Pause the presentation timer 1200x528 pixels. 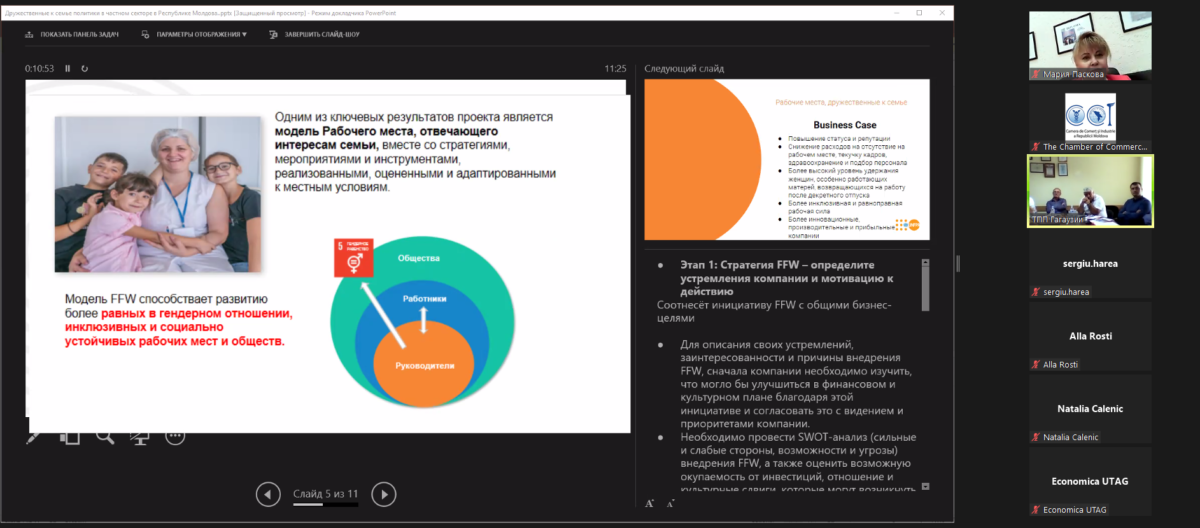pos(68,68)
